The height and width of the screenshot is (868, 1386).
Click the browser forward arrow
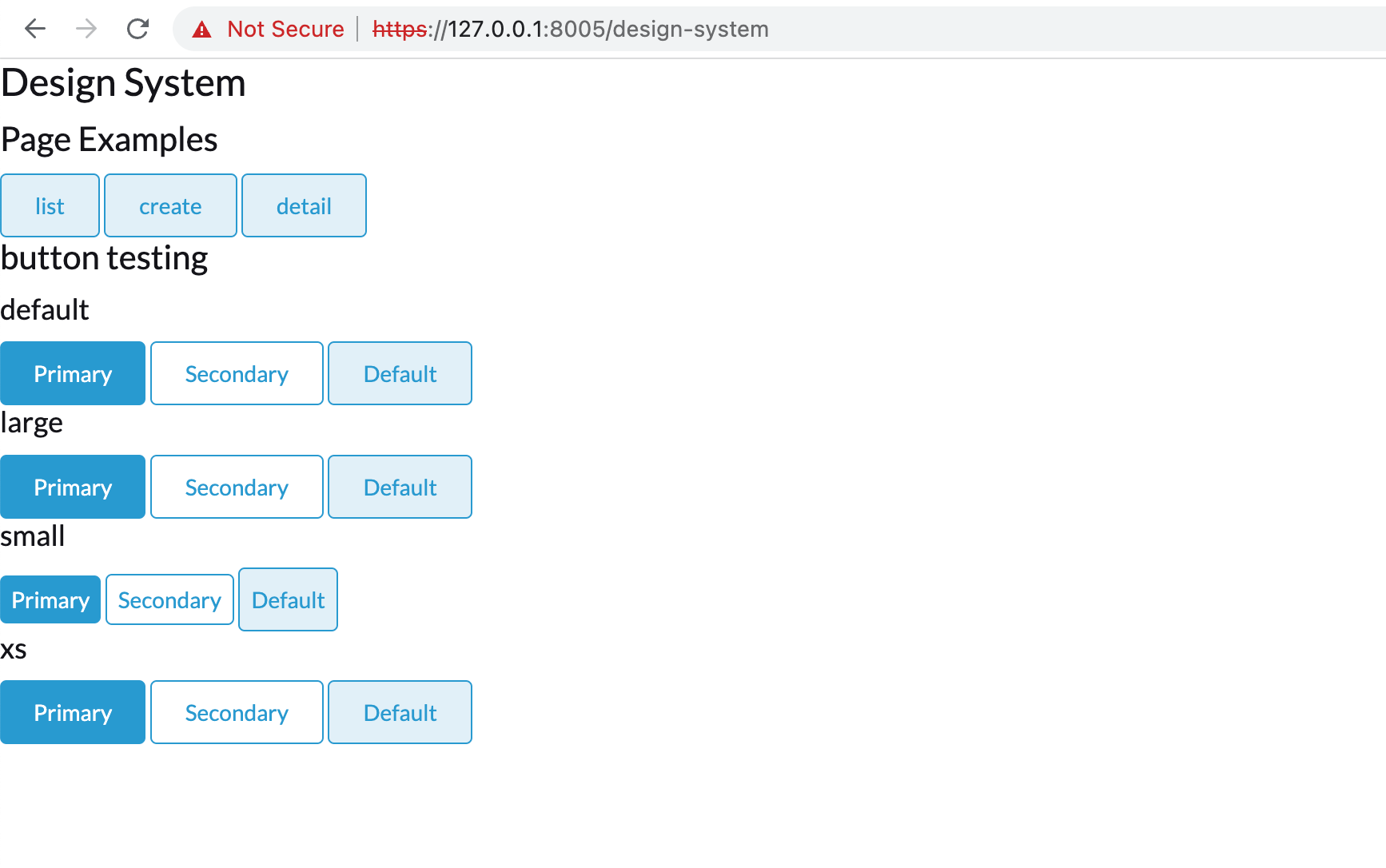[x=86, y=29]
